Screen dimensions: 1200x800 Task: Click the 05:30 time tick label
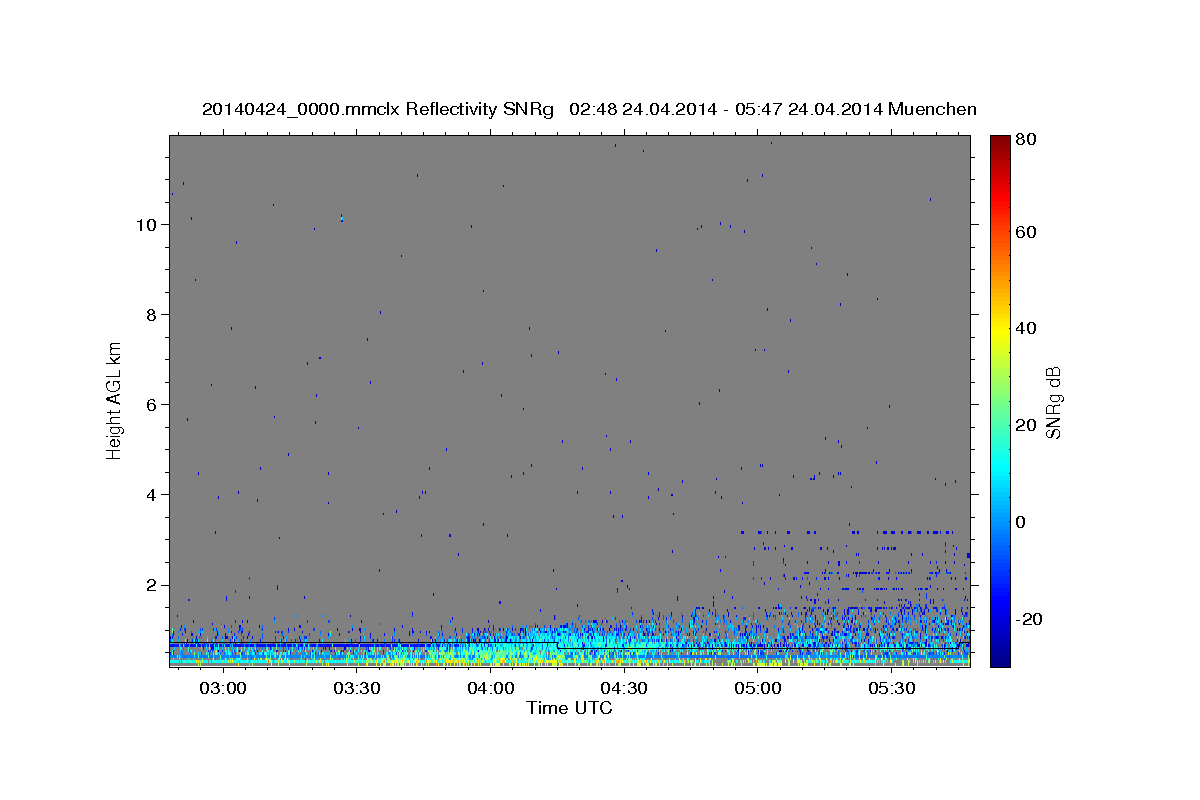click(x=893, y=689)
